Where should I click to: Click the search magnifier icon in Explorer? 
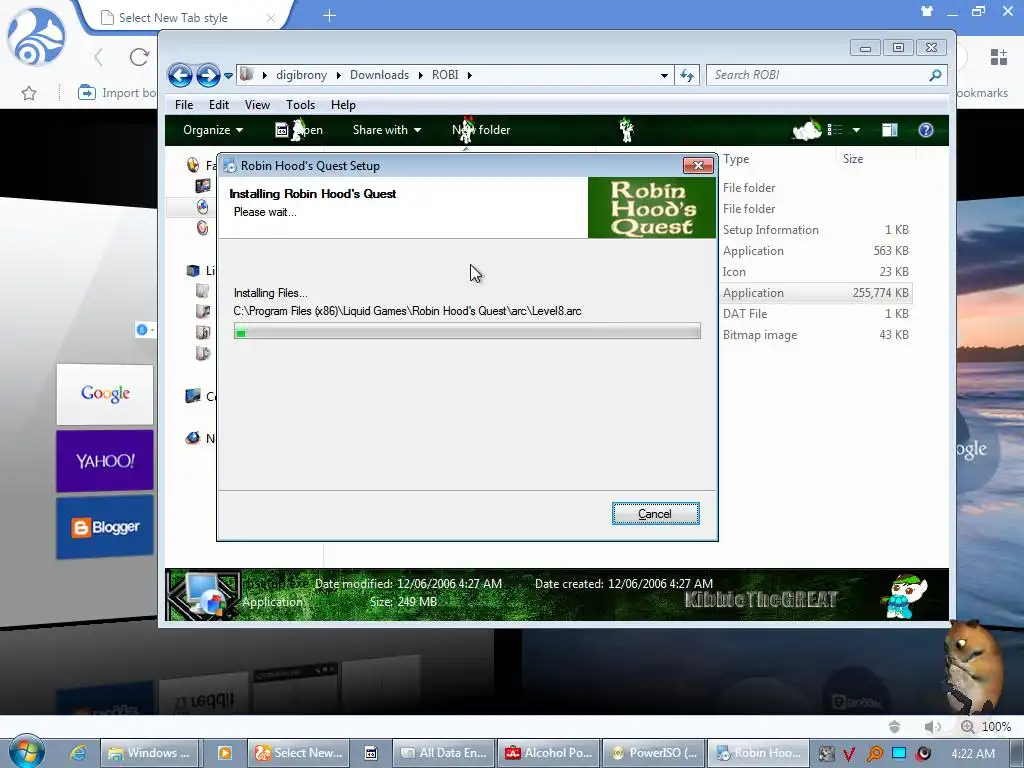click(935, 75)
